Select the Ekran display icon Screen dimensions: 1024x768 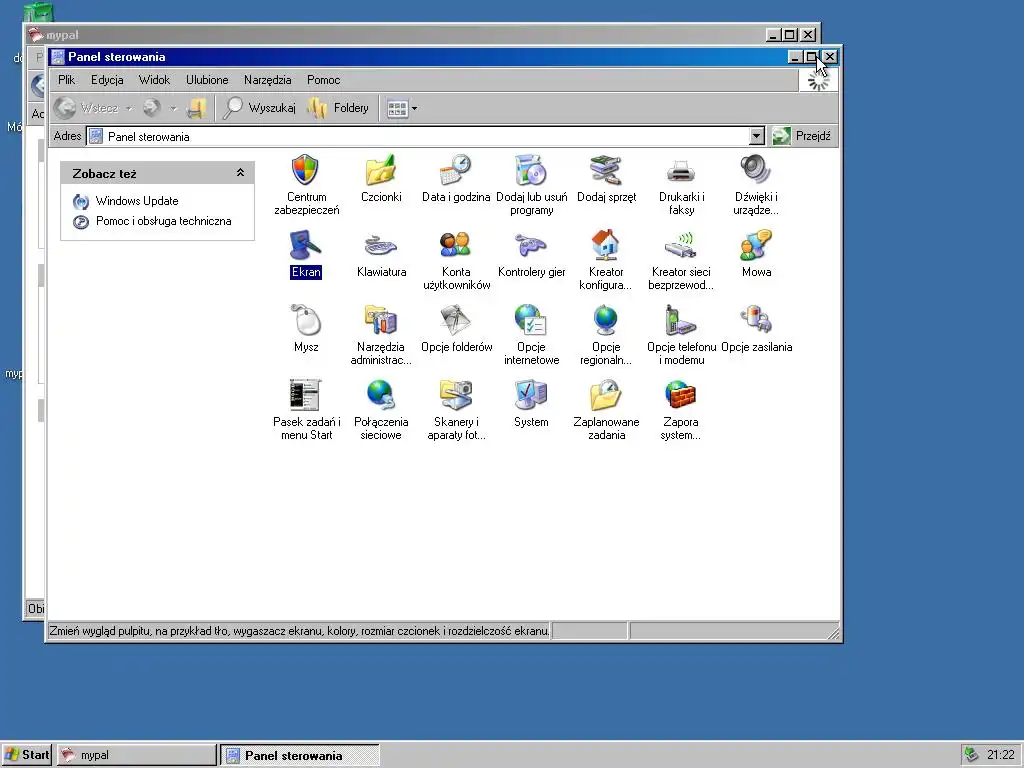306,246
